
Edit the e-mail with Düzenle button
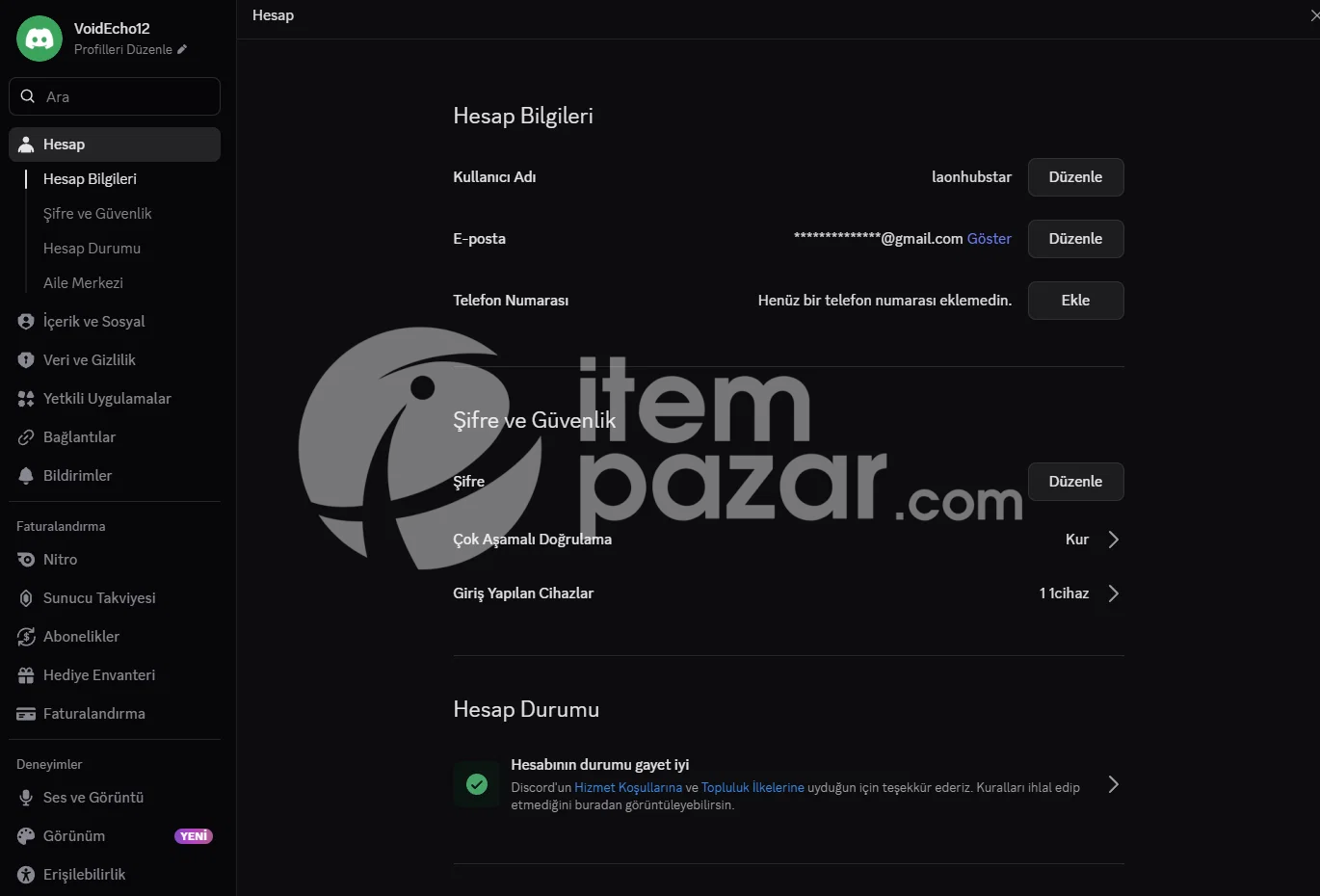click(1075, 239)
